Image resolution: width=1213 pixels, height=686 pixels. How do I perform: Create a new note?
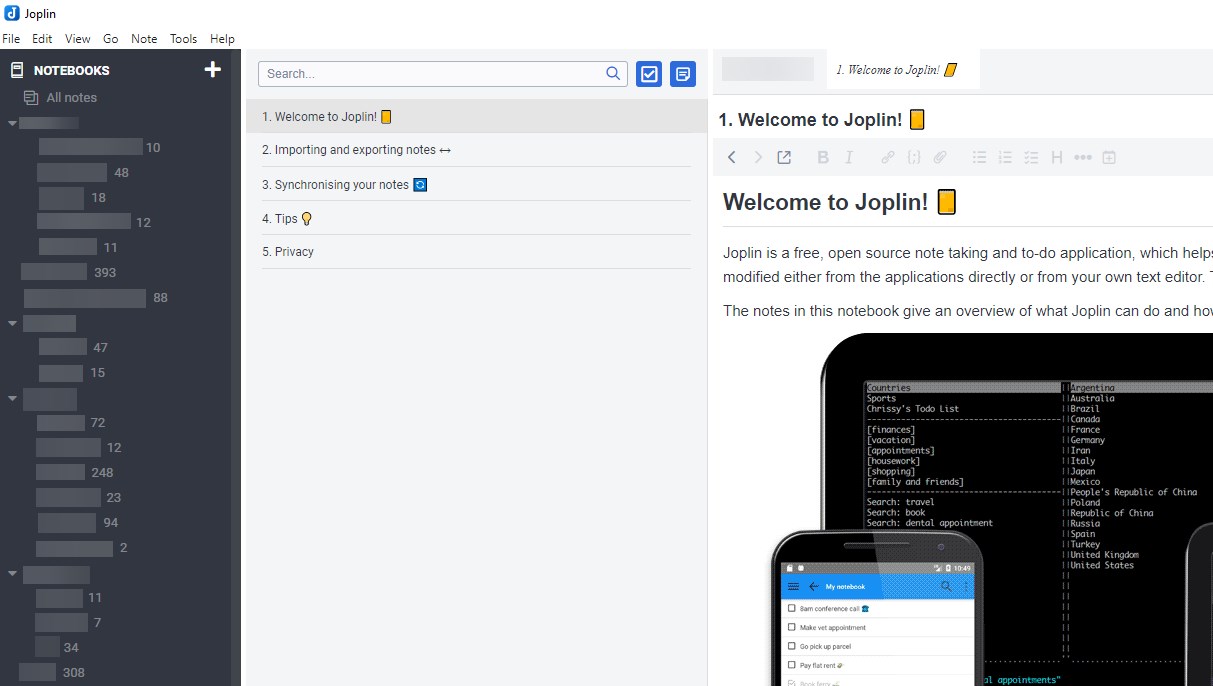(x=683, y=73)
